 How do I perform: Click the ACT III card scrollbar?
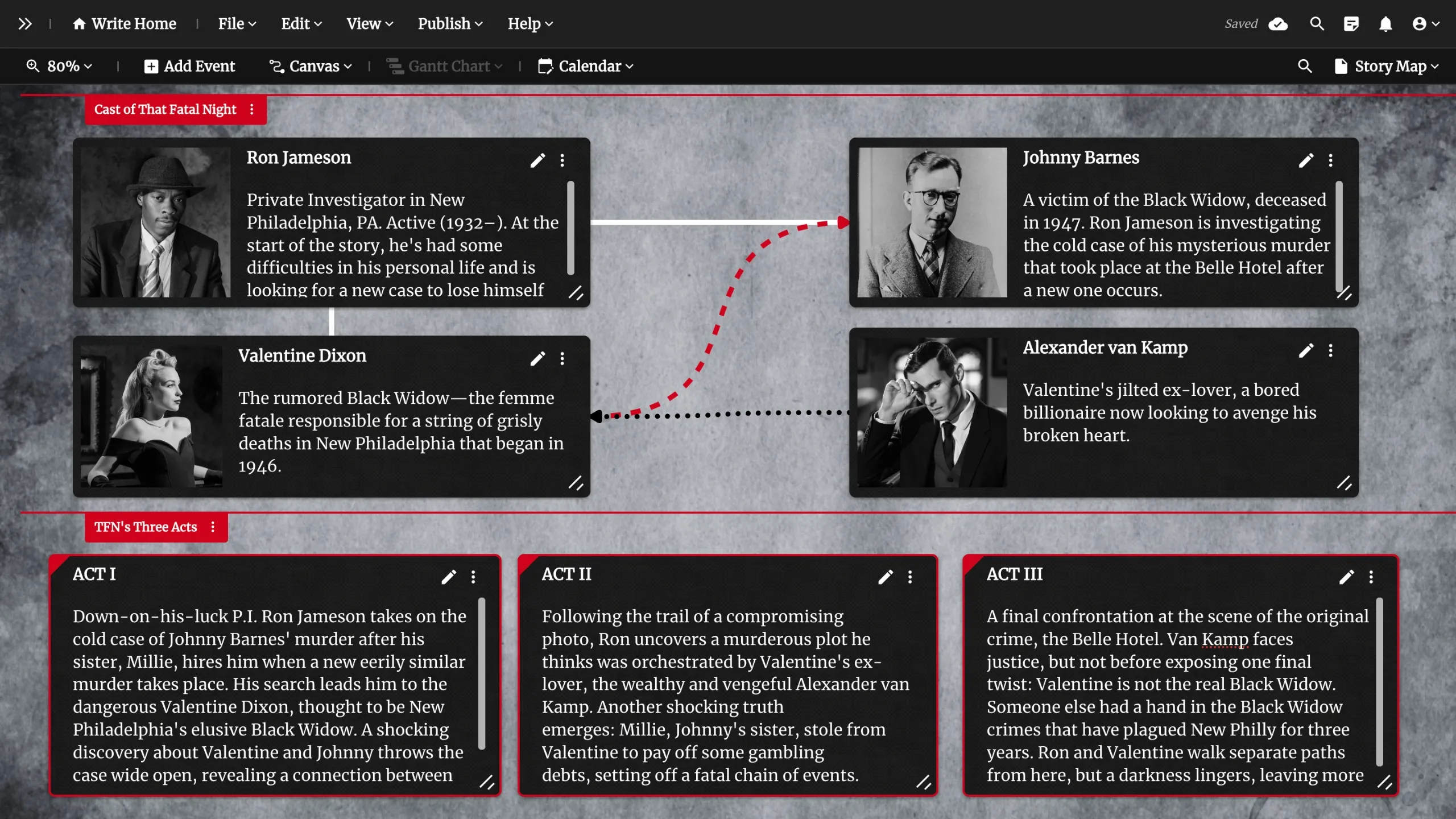pos(1379,681)
